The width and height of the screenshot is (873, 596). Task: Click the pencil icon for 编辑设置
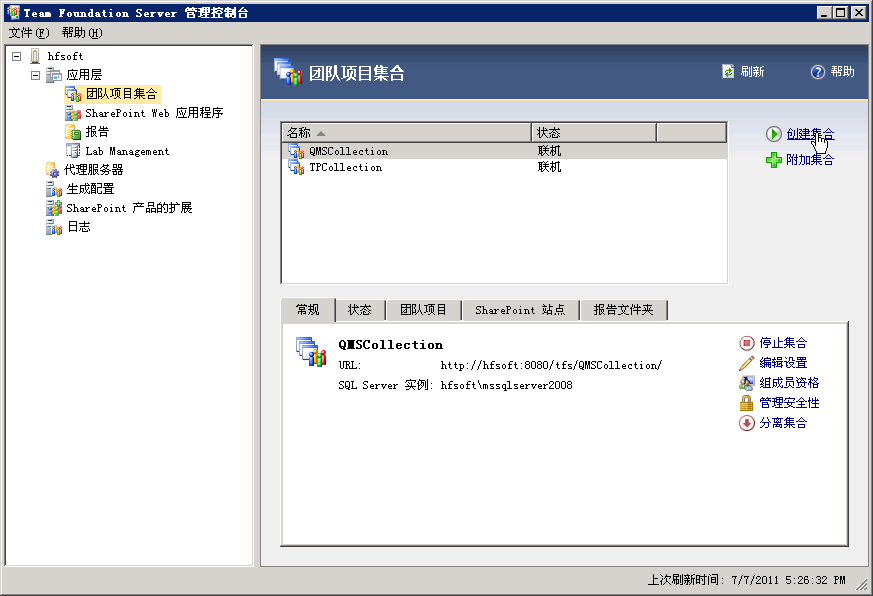(x=747, y=363)
